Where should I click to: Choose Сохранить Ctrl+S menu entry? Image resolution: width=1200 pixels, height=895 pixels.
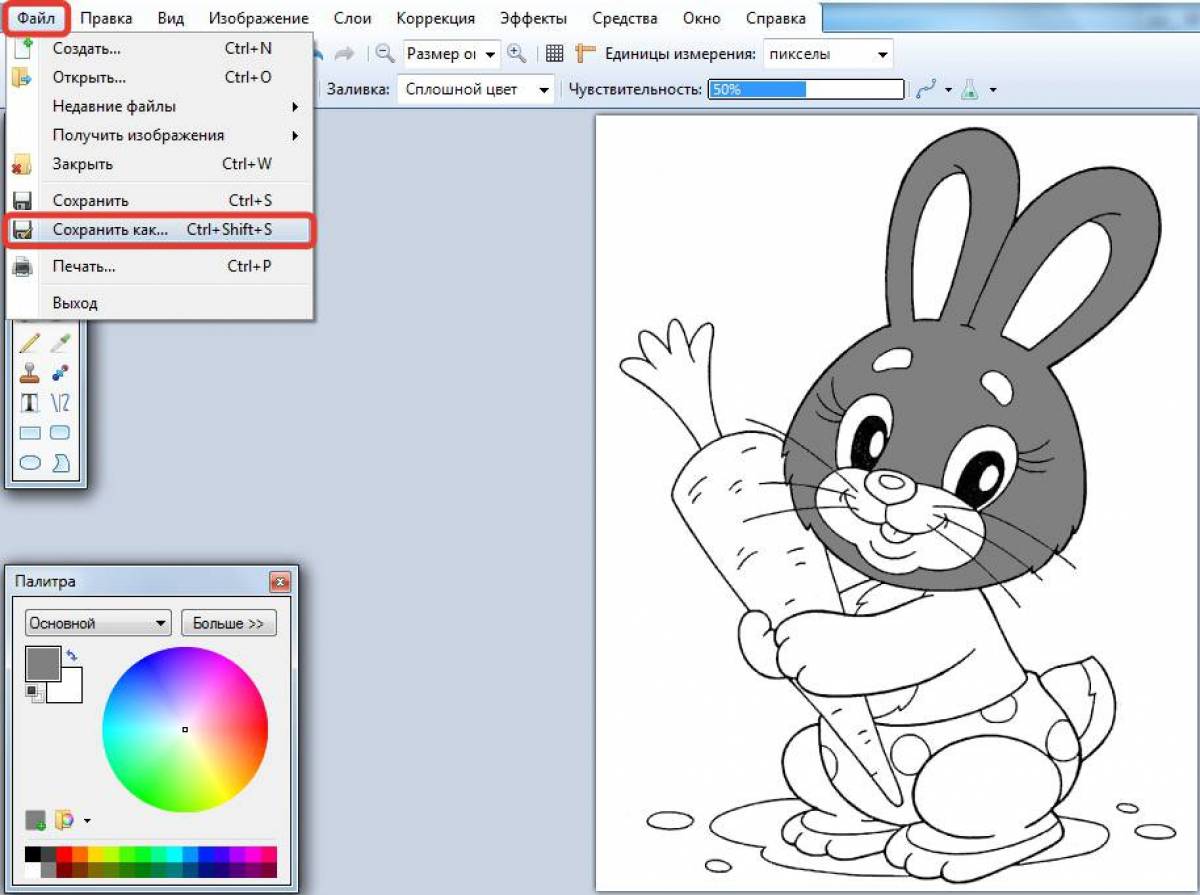tap(160, 201)
